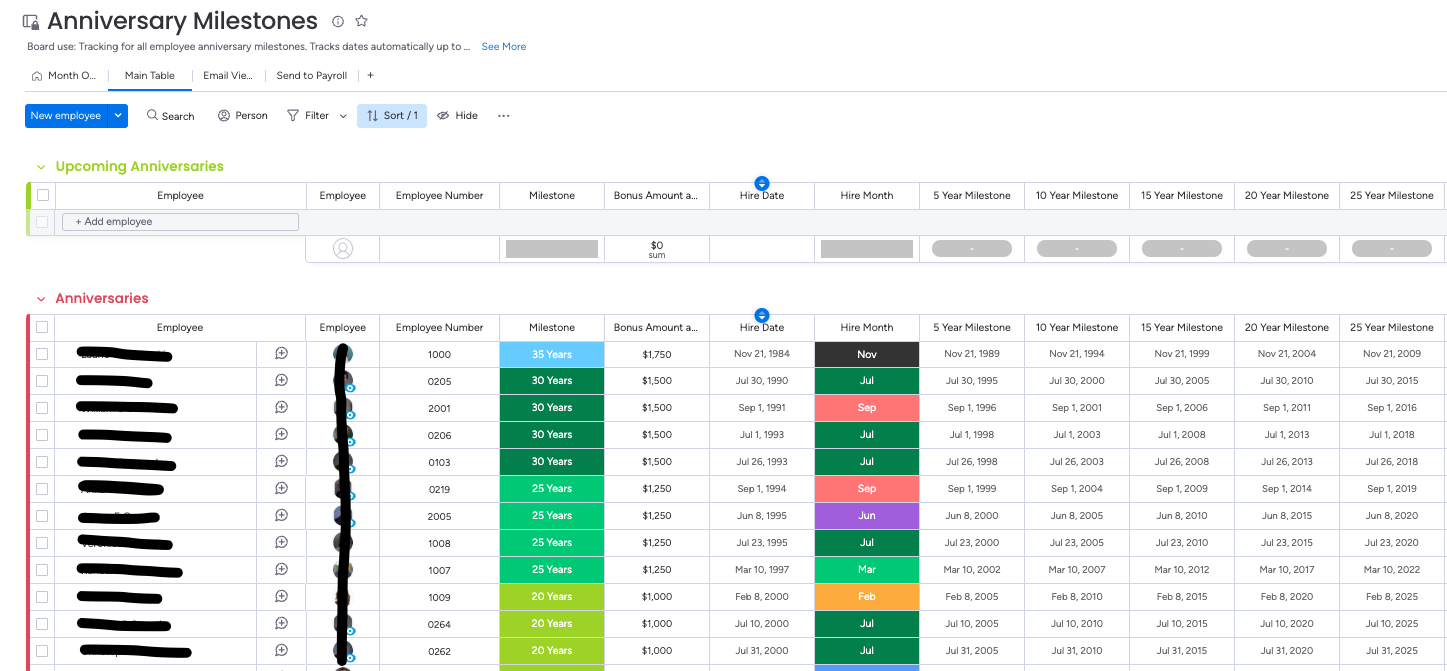
Task: Select the Main Table tab
Action: [x=149, y=75]
